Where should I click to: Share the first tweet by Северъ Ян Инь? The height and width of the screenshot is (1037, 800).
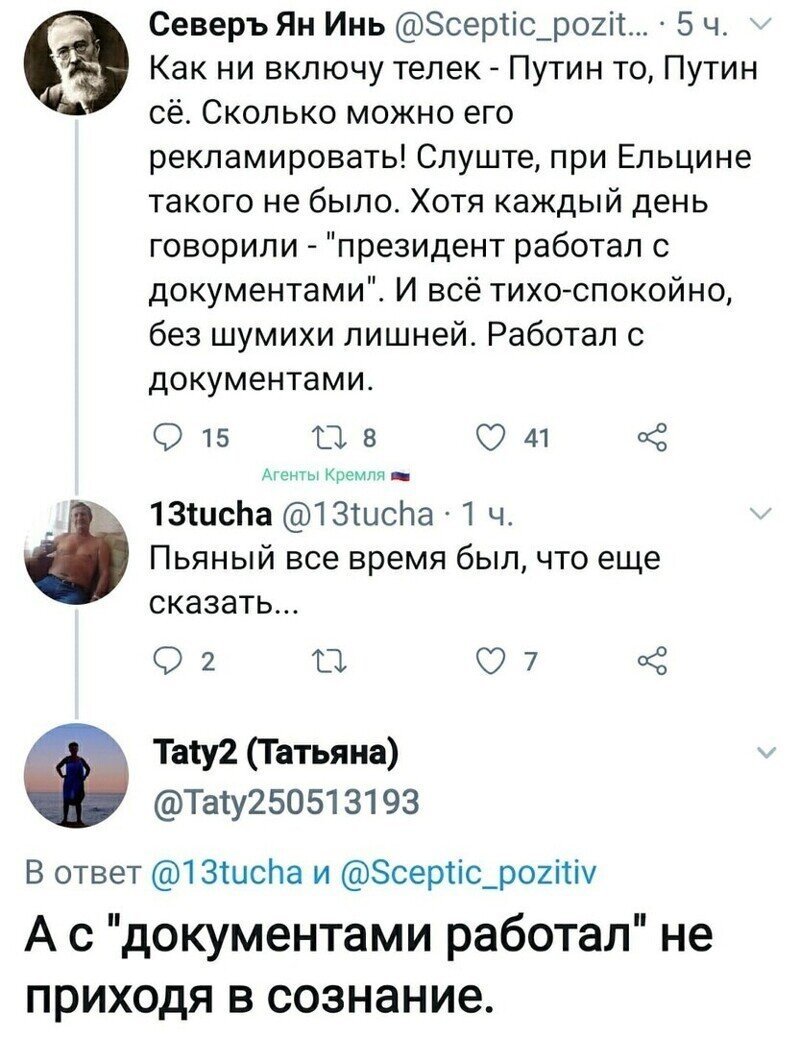coord(653,437)
